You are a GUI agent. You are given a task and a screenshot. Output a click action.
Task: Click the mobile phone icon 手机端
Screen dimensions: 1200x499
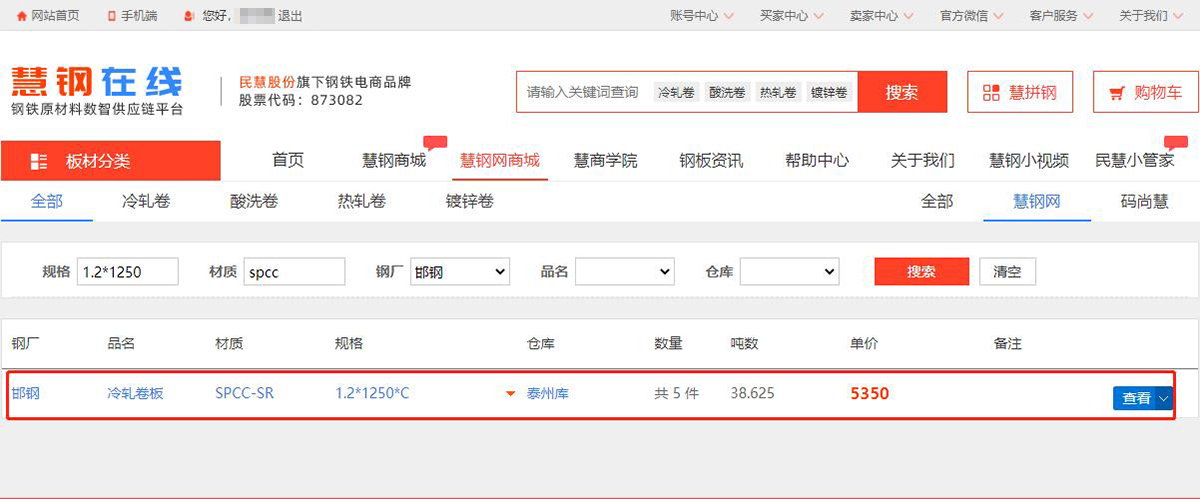point(111,16)
